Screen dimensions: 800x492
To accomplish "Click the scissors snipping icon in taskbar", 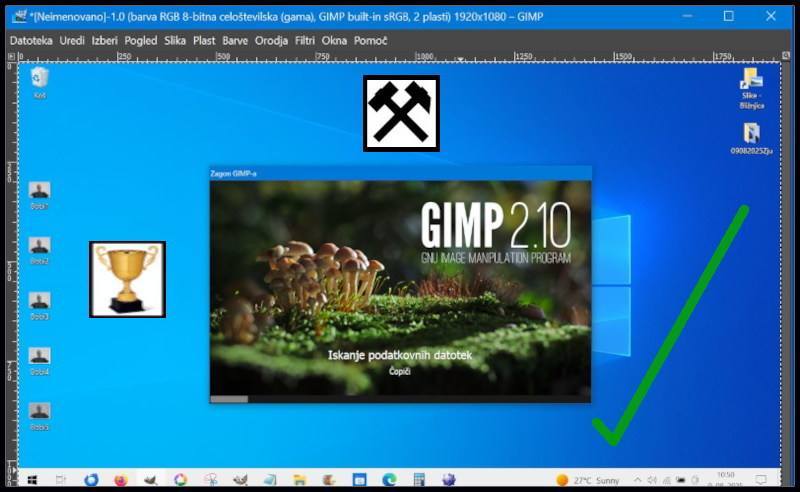I will pyautogui.click(x=211, y=480).
